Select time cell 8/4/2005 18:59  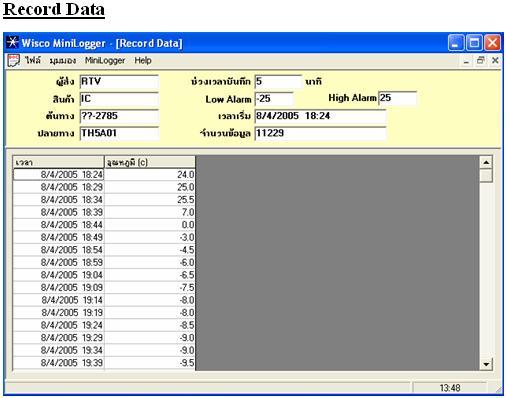tap(59, 263)
